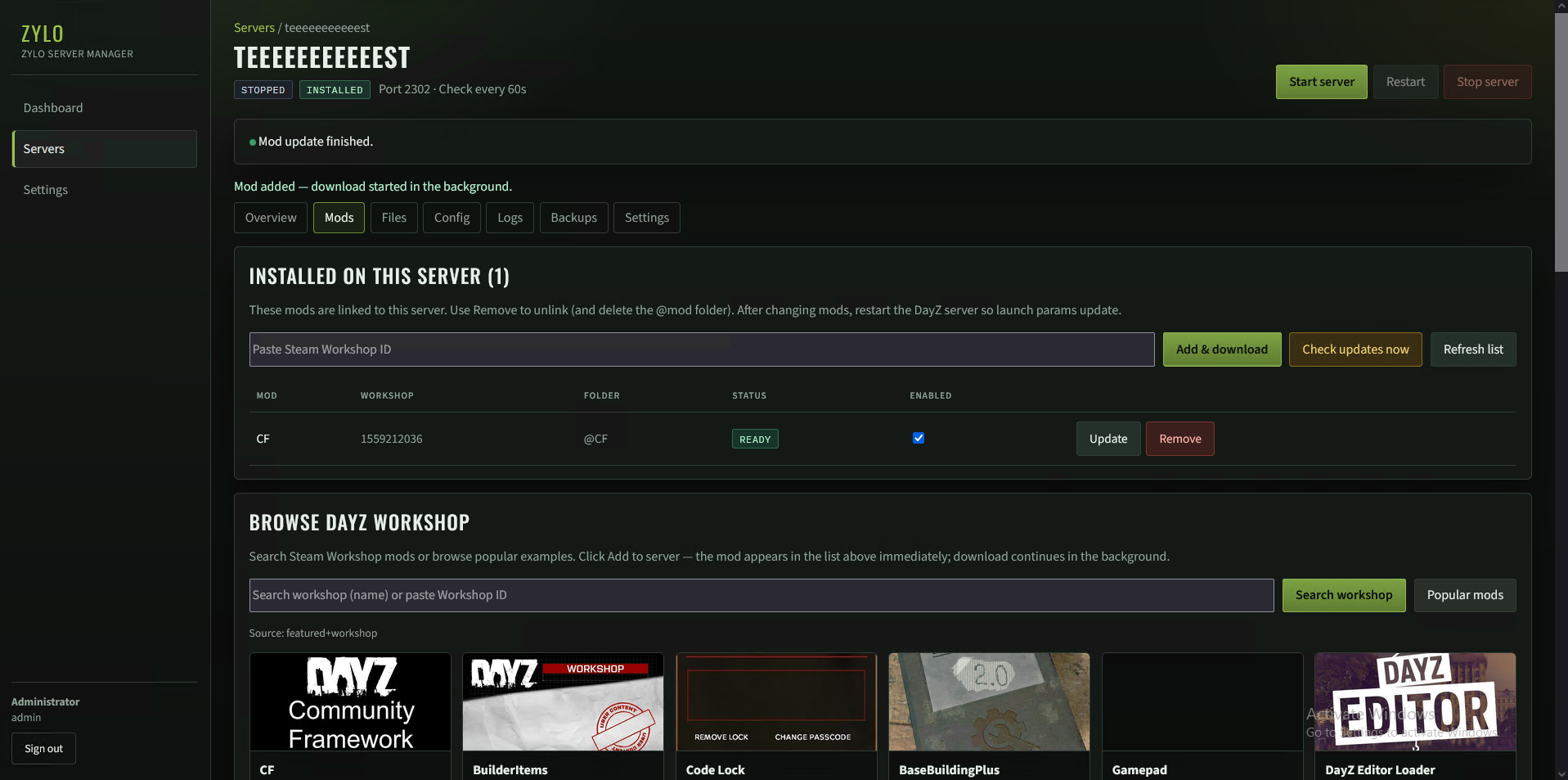Click the Popular mods button
Viewport: 1568px width, 780px height.
click(x=1465, y=596)
